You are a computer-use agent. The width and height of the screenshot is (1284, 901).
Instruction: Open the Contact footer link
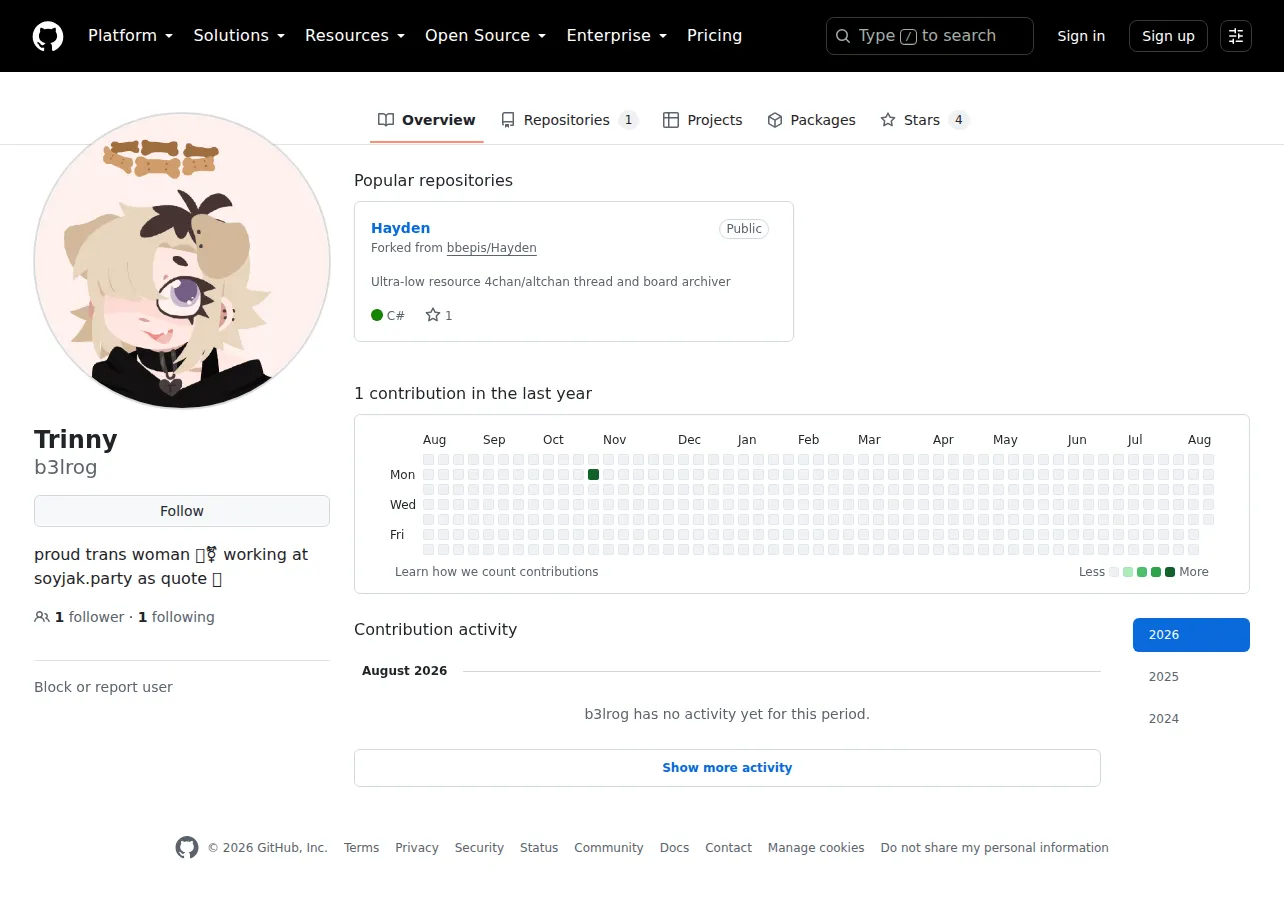coord(728,848)
